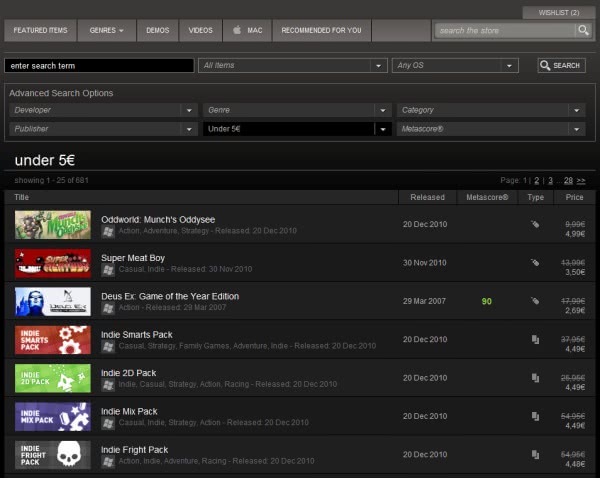The width and height of the screenshot is (600, 478).
Task: Click package type icon for Indie Mix Pack
Action: pyautogui.click(x=535, y=416)
